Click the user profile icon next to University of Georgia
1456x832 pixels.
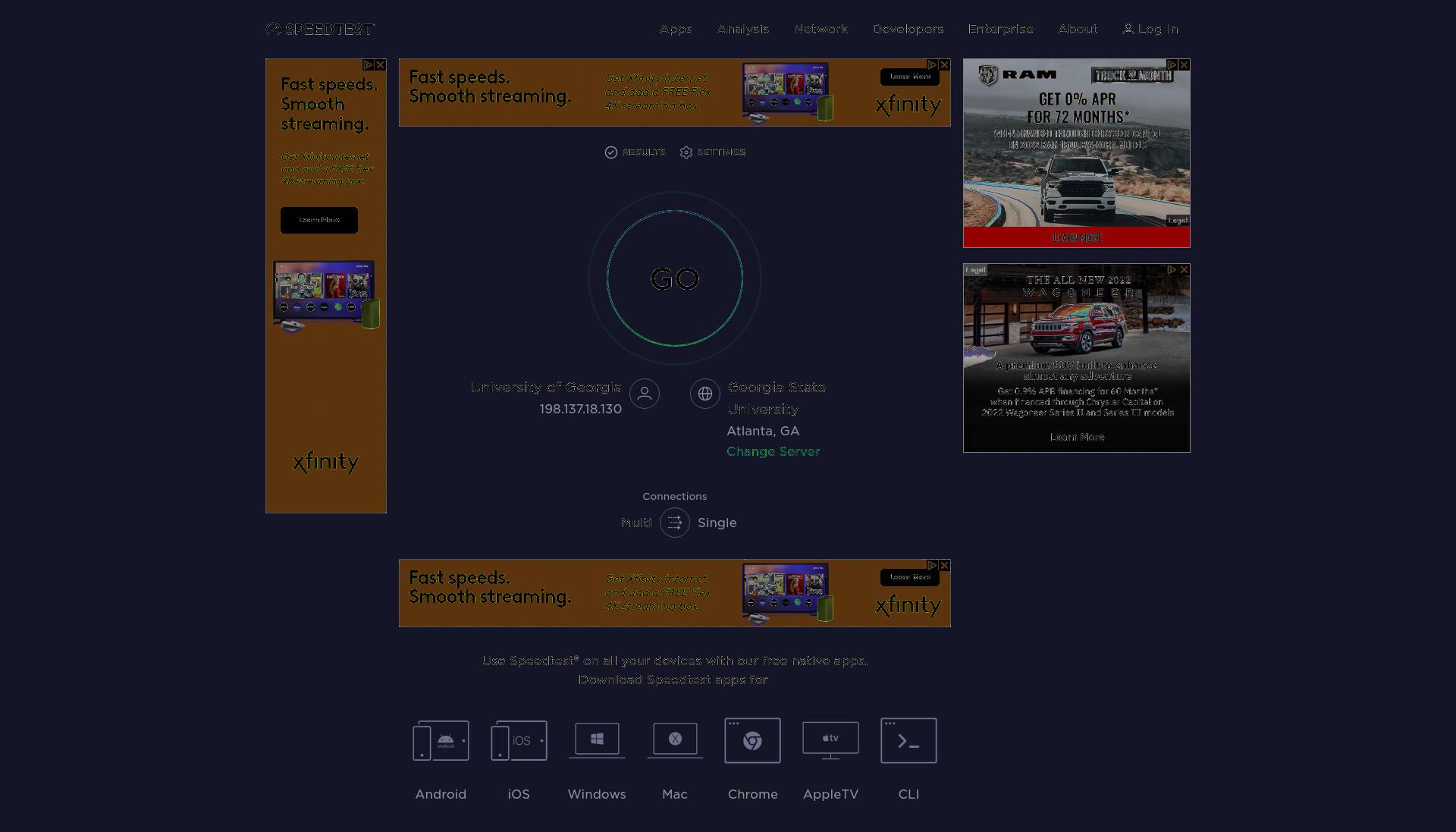click(x=645, y=394)
